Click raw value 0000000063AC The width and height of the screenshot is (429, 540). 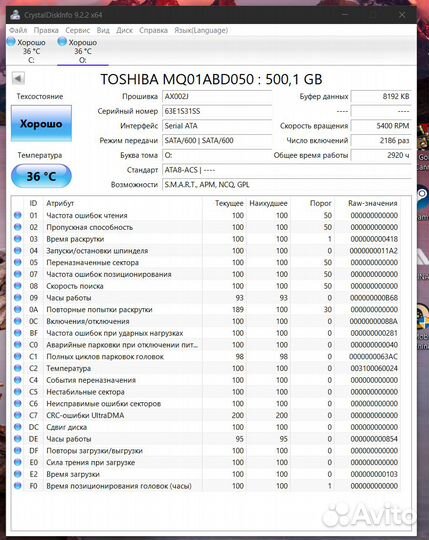pyautogui.click(x=374, y=356)
